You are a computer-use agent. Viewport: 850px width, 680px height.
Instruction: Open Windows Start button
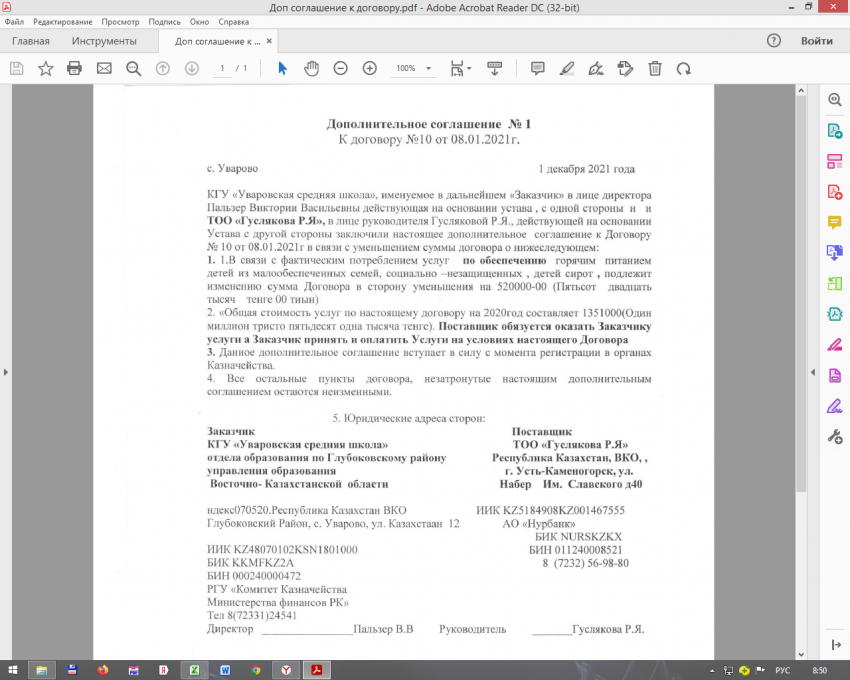(x=12, y=670)
